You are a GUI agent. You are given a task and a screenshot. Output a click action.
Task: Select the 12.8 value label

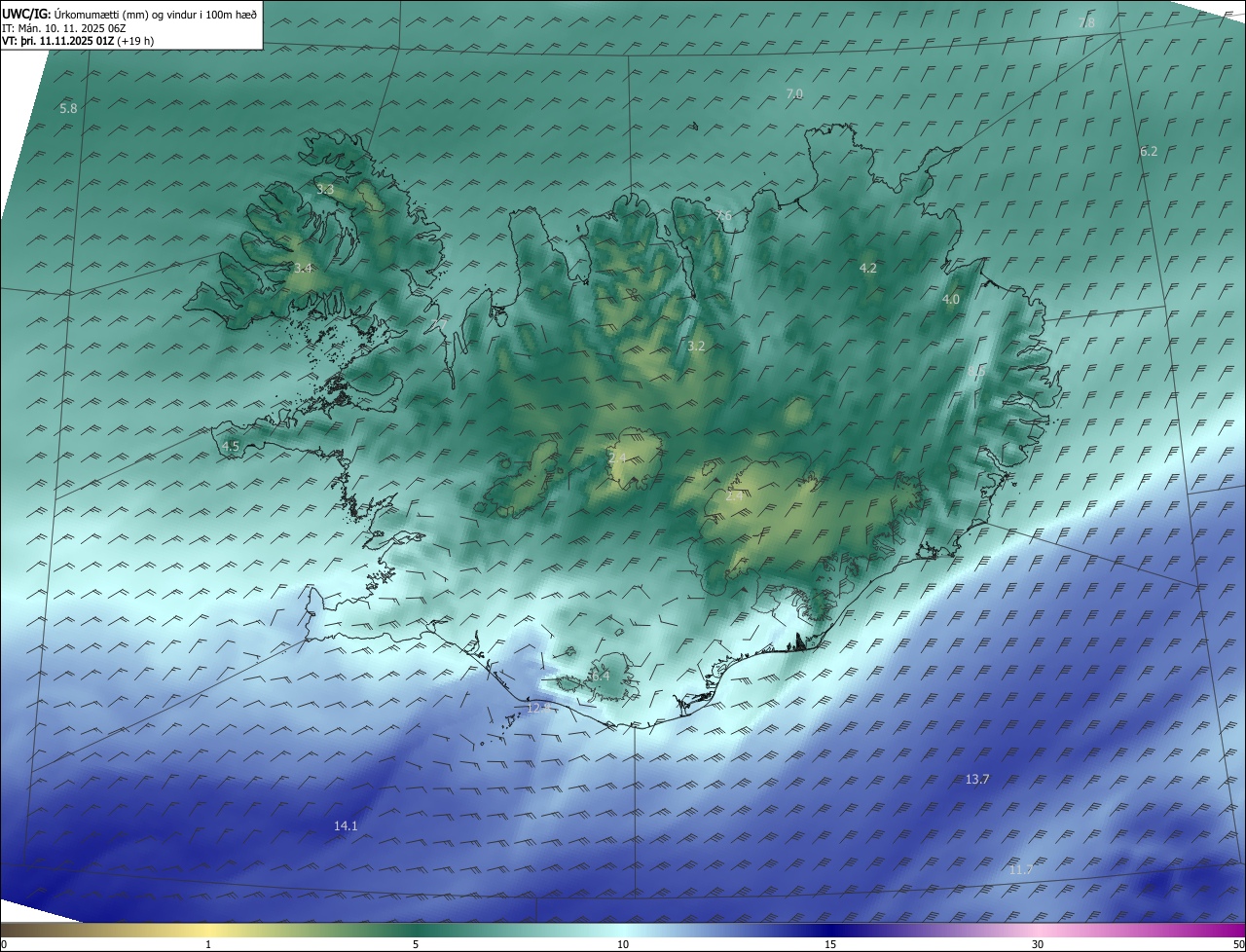point(538,709)
